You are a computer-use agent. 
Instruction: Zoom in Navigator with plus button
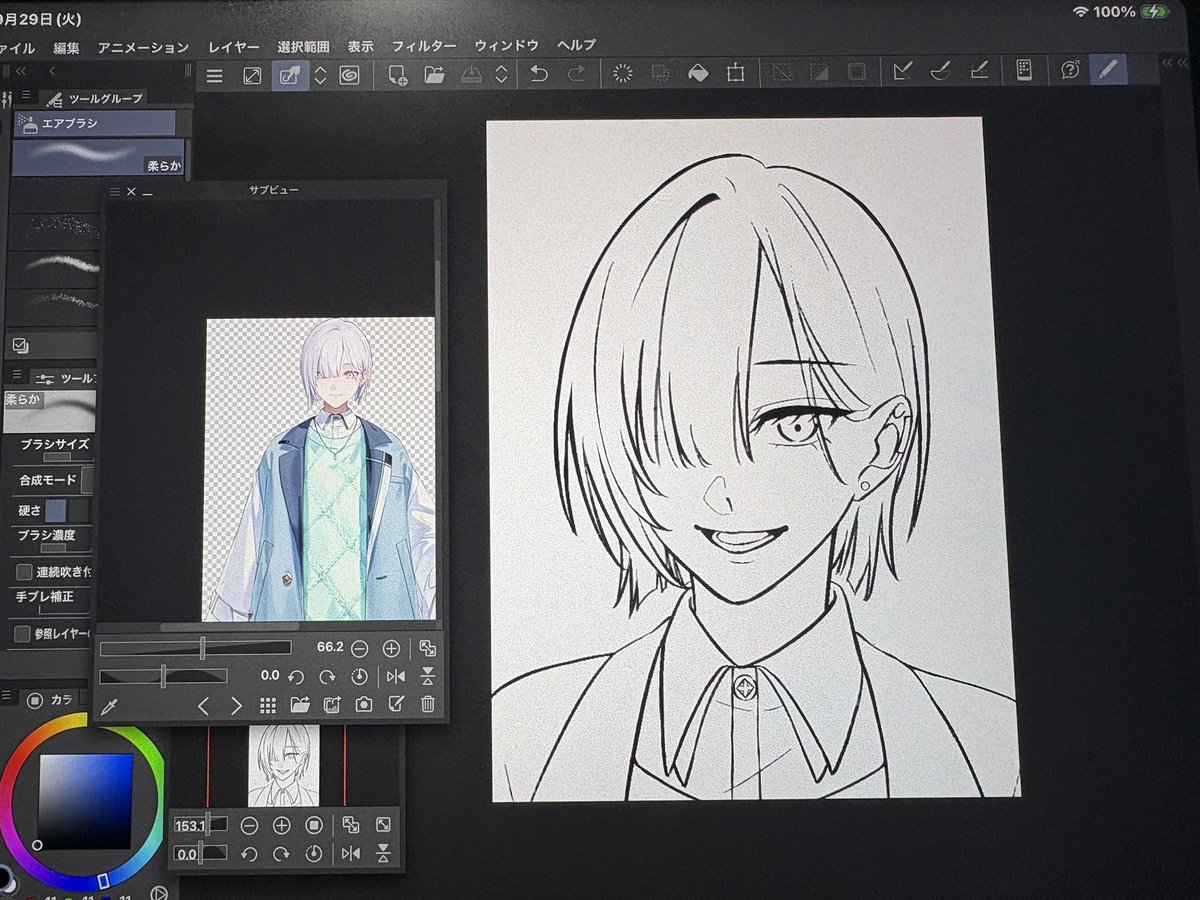[282, 826]
